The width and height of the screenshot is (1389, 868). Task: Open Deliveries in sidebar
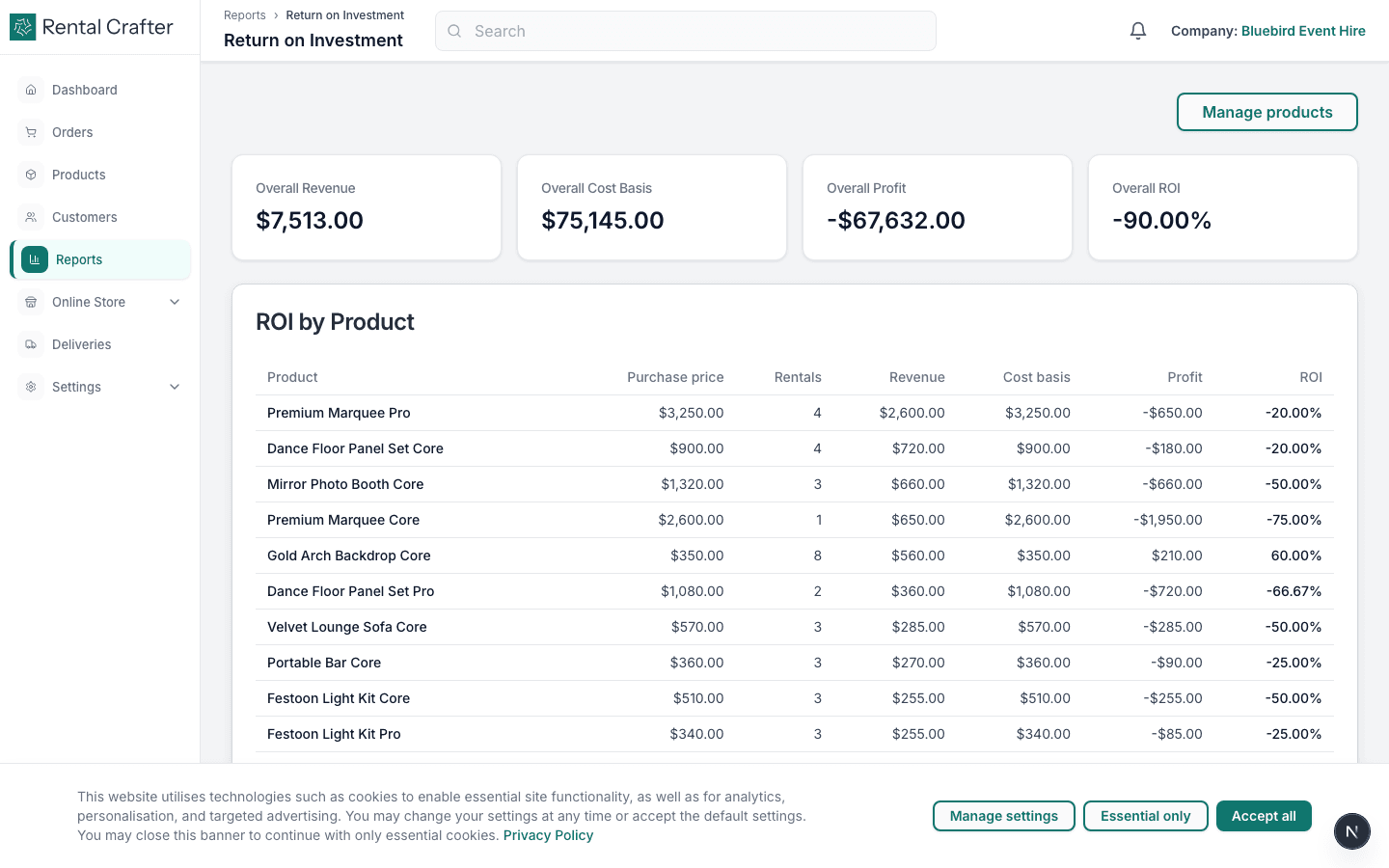[x=100, y=344]
